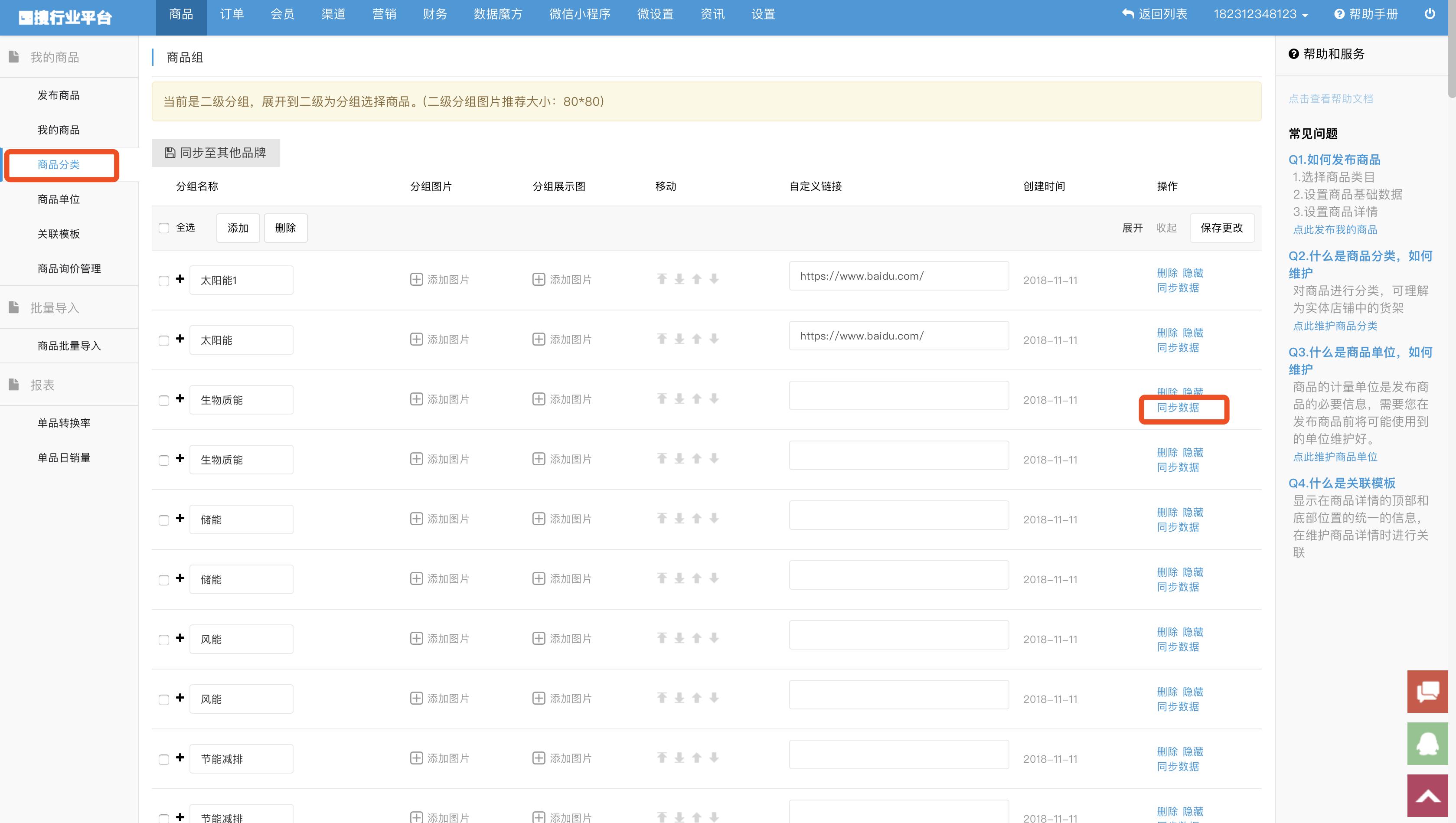Click the 添加 button in toolbar row
Screen dimensions: 1456x823
pyautogui.click(x=238, y=228)
